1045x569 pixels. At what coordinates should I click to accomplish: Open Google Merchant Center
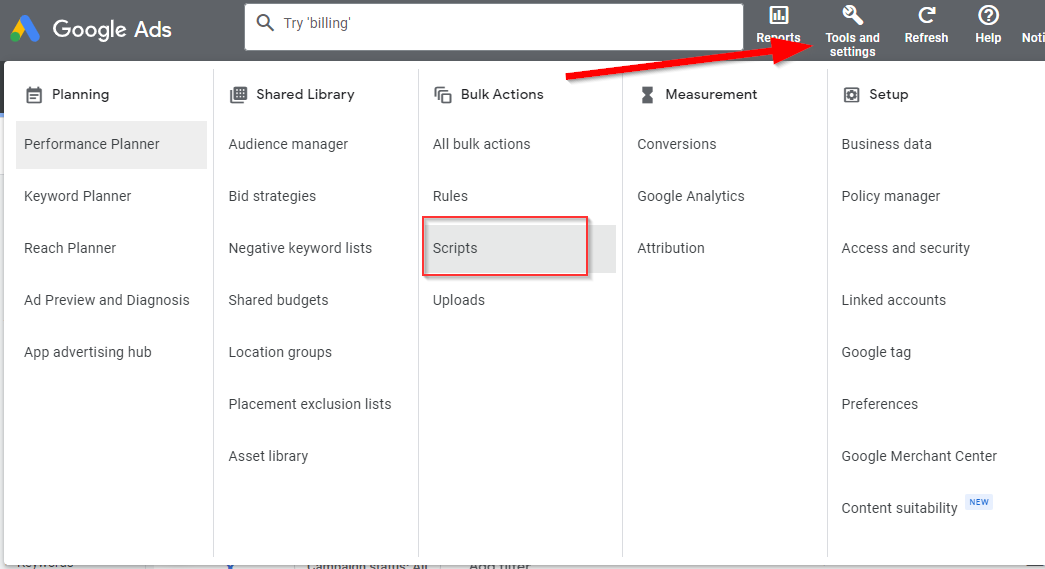point(919,456)
